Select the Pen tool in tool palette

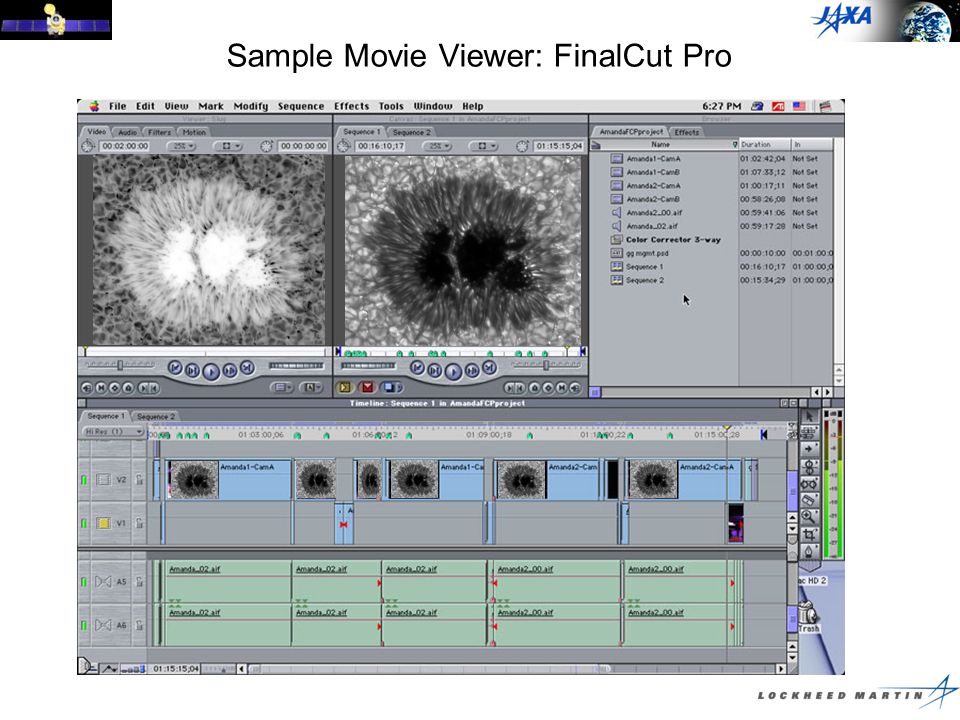[x=809, y=551]
